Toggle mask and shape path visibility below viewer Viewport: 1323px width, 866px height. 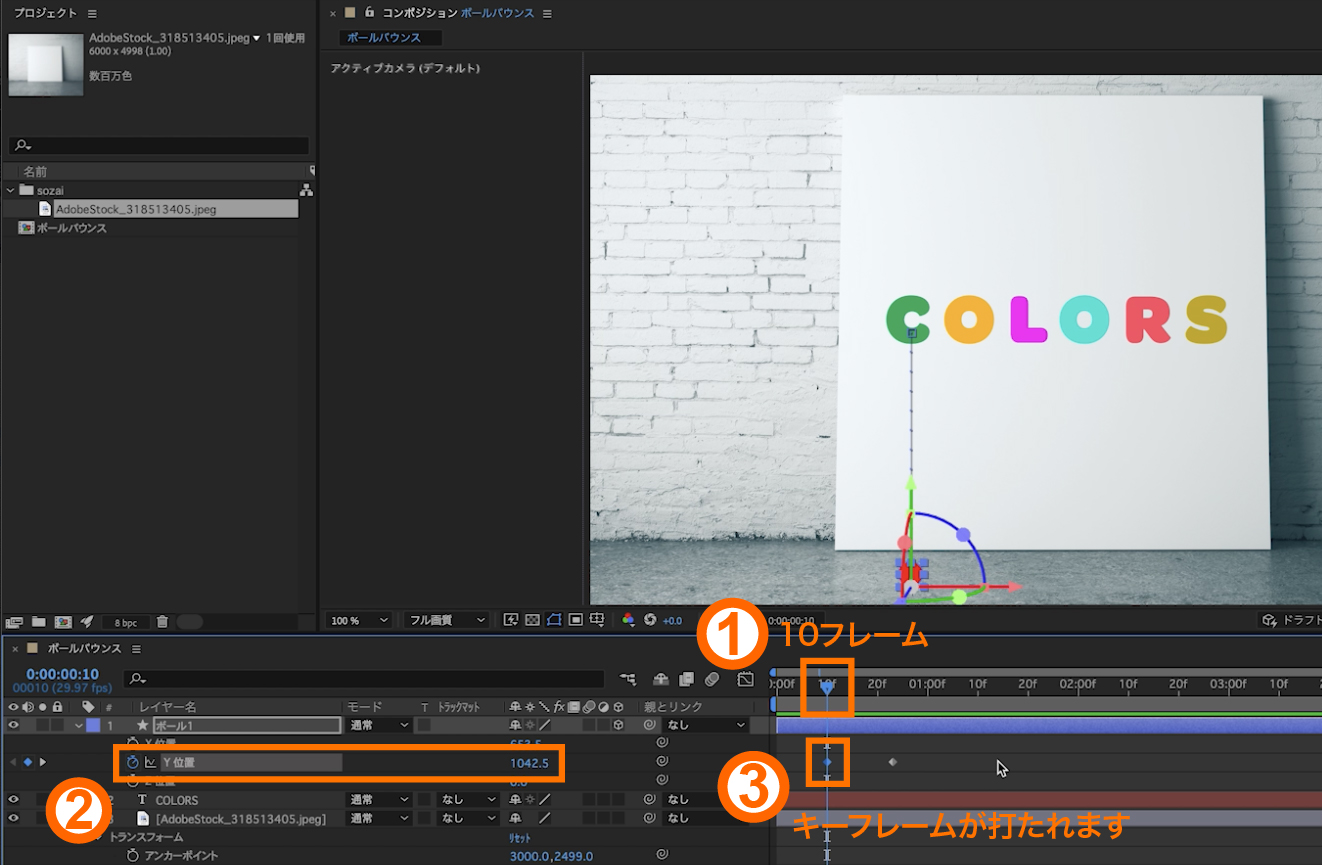point(554,620)
